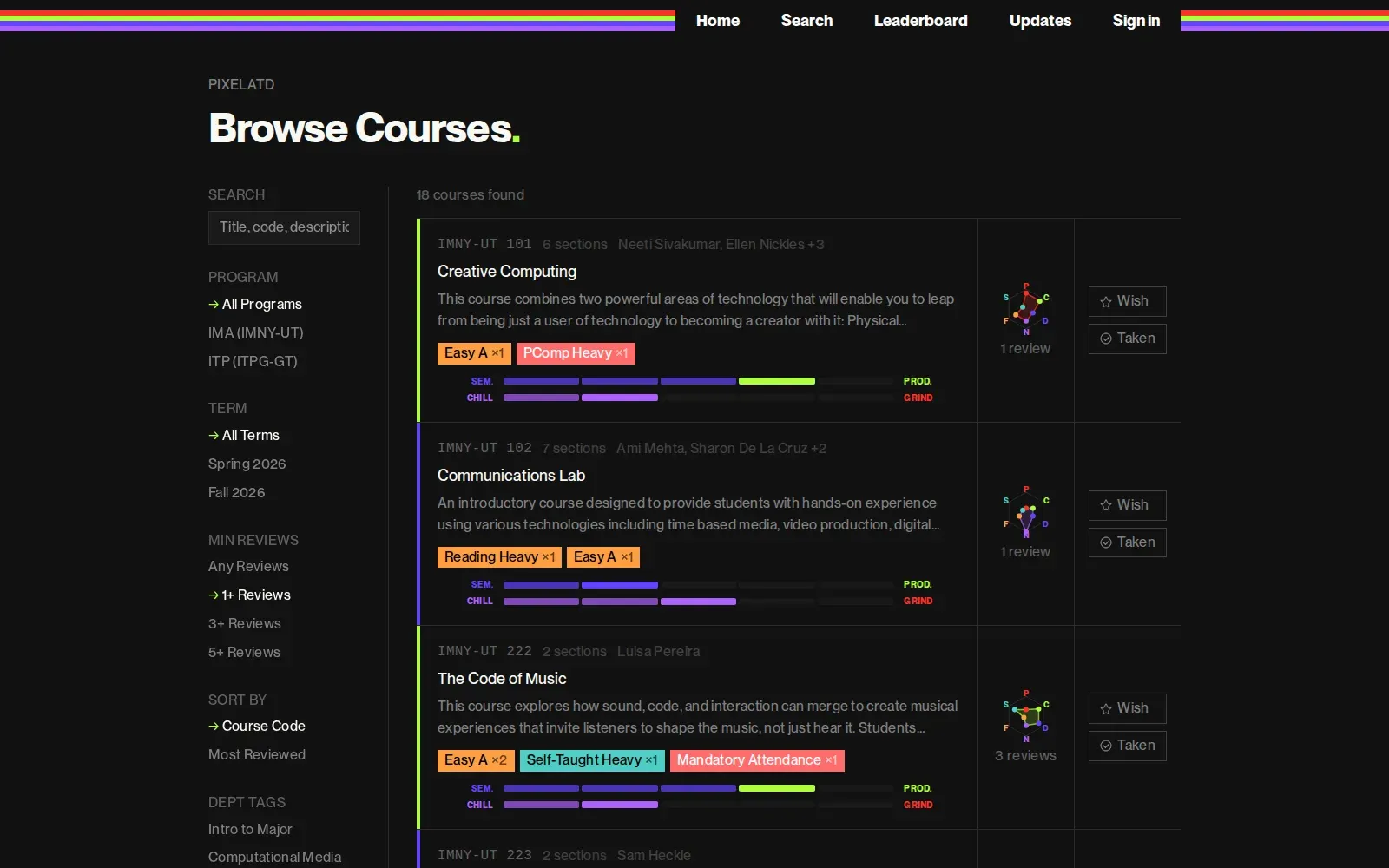The width and height of the screenshot is (1389, 868).
Task: Click star icon in Creative Computing Wish button
Action: (x=1106, y=302)
